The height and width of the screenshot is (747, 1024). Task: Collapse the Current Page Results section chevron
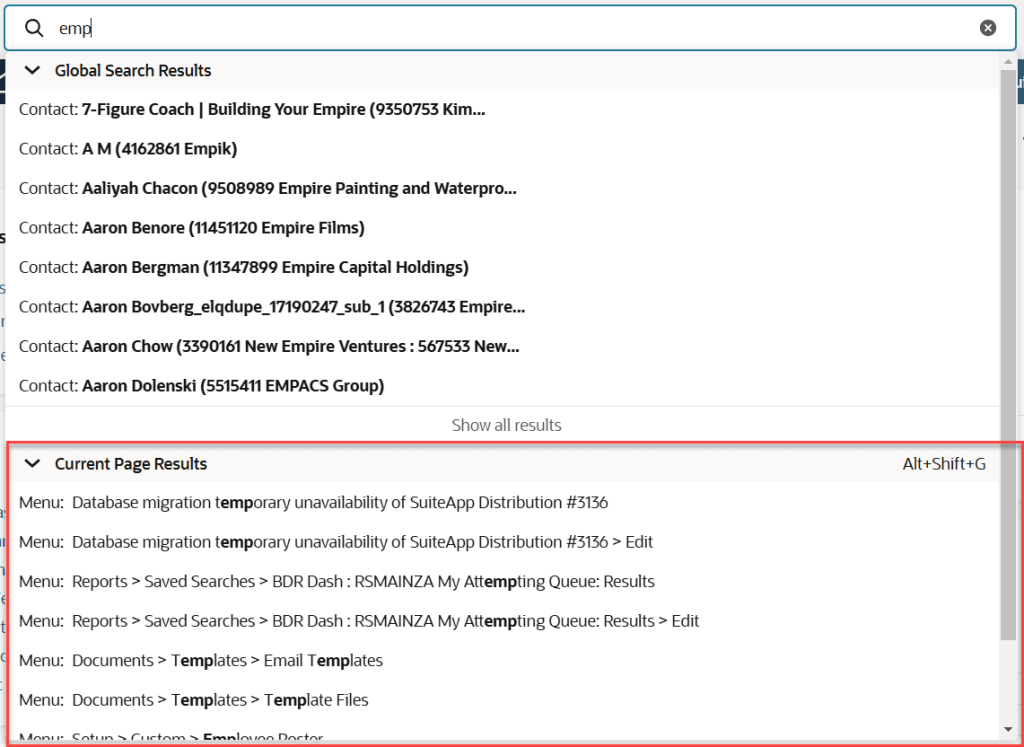(x=31, y=463)
